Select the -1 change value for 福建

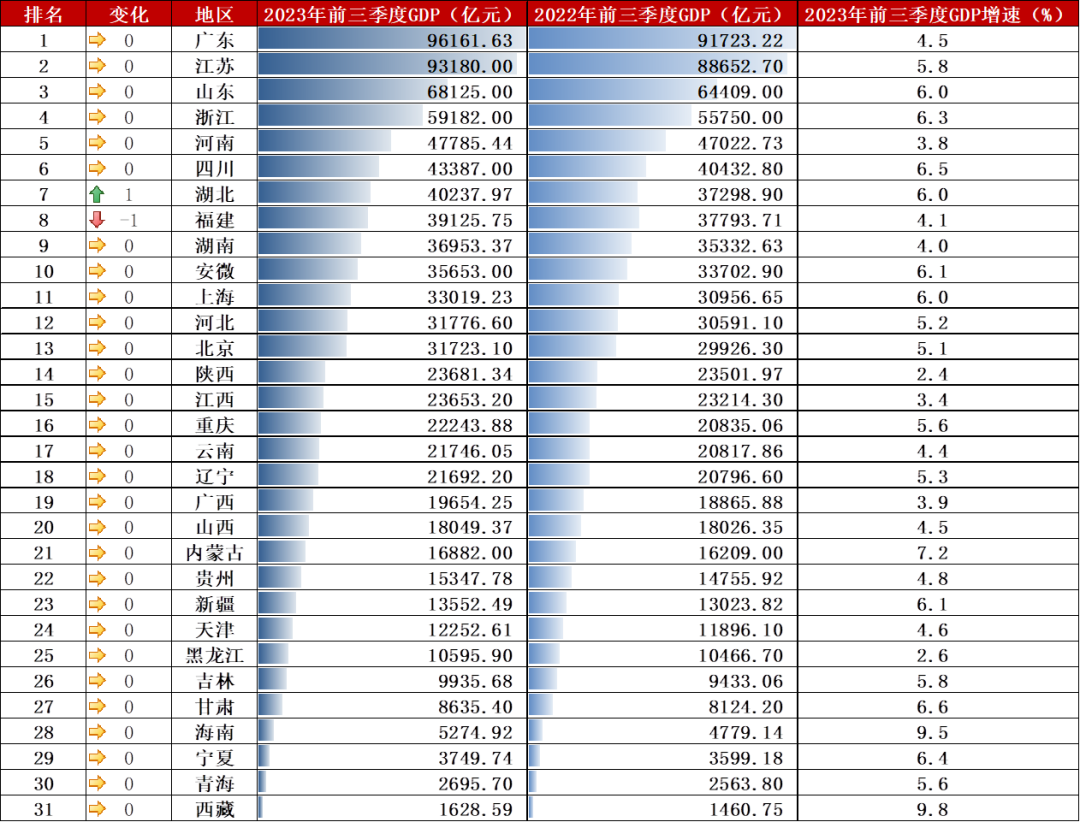129,220
